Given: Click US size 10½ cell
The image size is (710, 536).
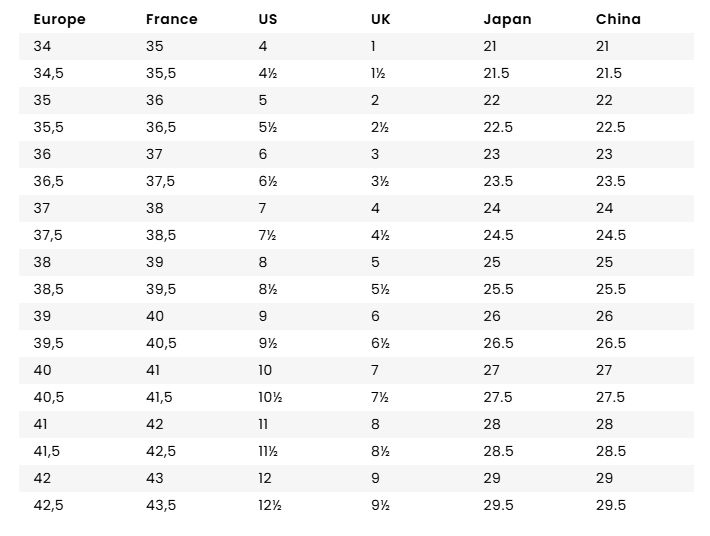Looking at the screenshot, I should click(x=270, y=397).
